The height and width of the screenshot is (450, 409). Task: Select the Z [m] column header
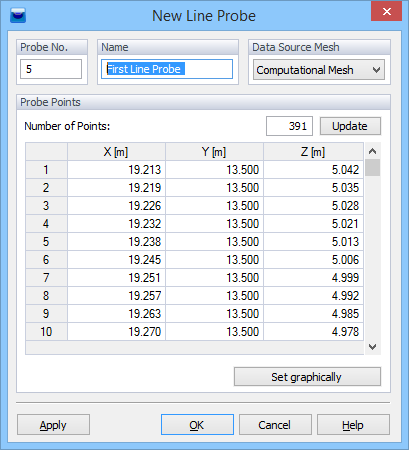point(313,152)
